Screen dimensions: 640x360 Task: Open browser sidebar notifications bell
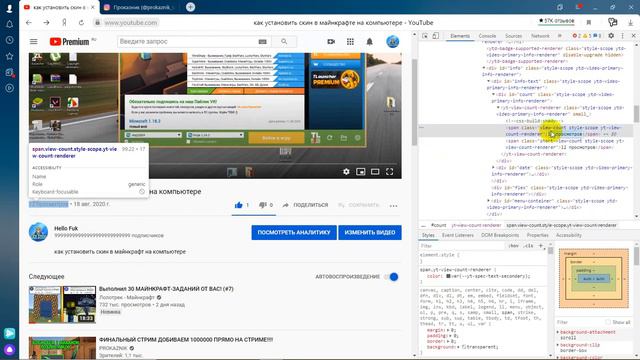click(9, 24)
